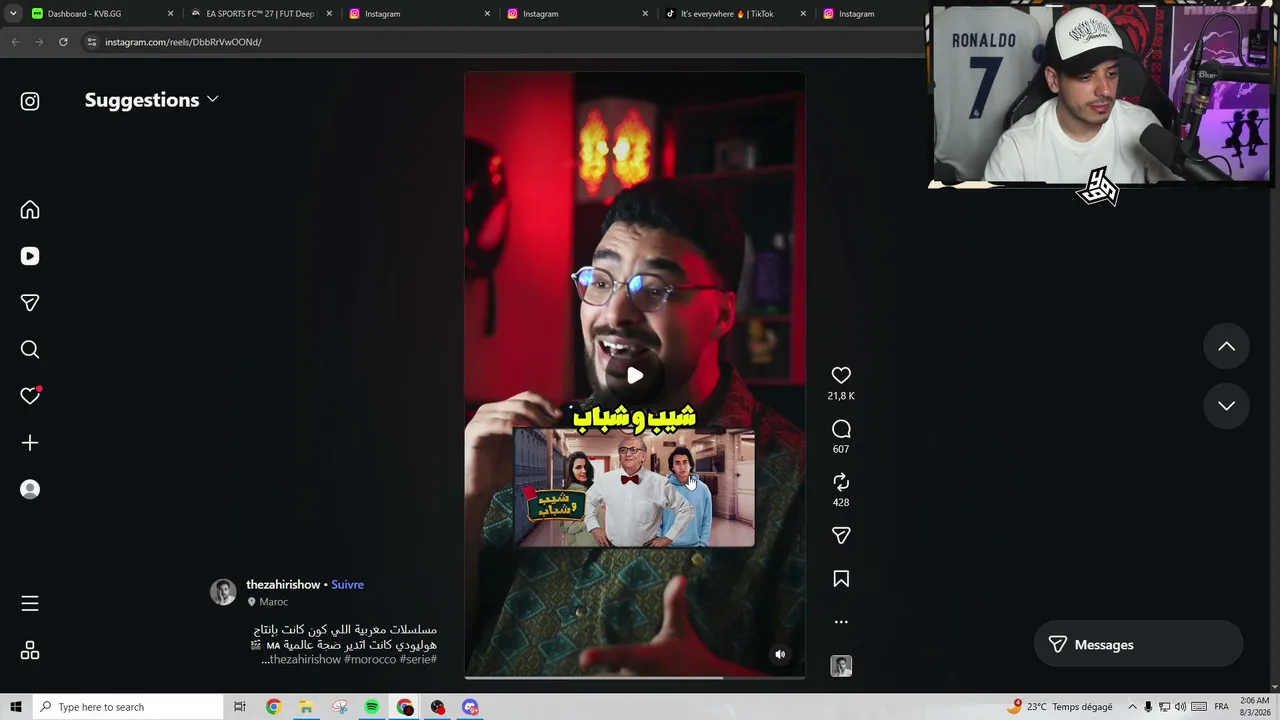The height and width of the screenshot is (720, 1280).
Task: Open the network tray icon
Action: (x=1164, y=707)
